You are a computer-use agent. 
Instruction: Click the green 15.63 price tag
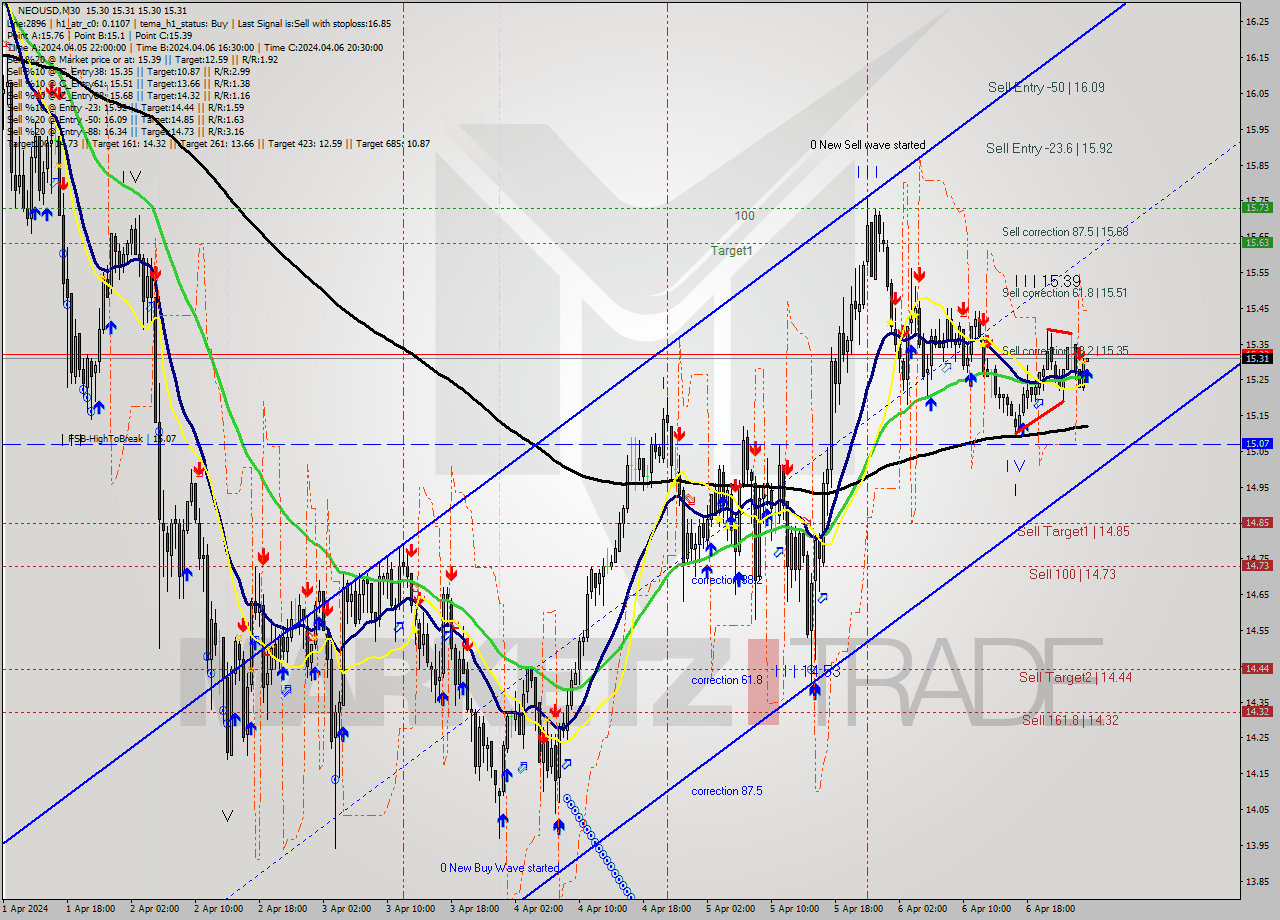1257,242
